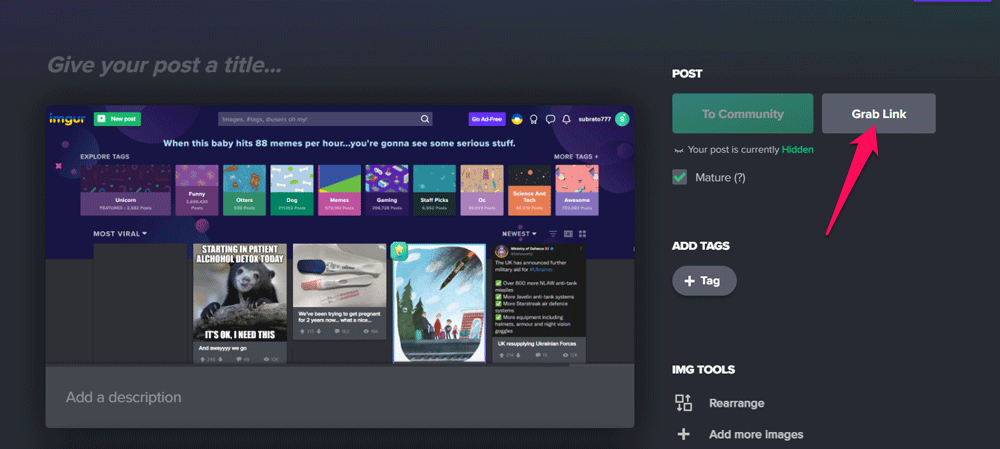Uncheck the Mature checkbox
This screenshot has height=449, width=1000.
click(x=681, y=177)
